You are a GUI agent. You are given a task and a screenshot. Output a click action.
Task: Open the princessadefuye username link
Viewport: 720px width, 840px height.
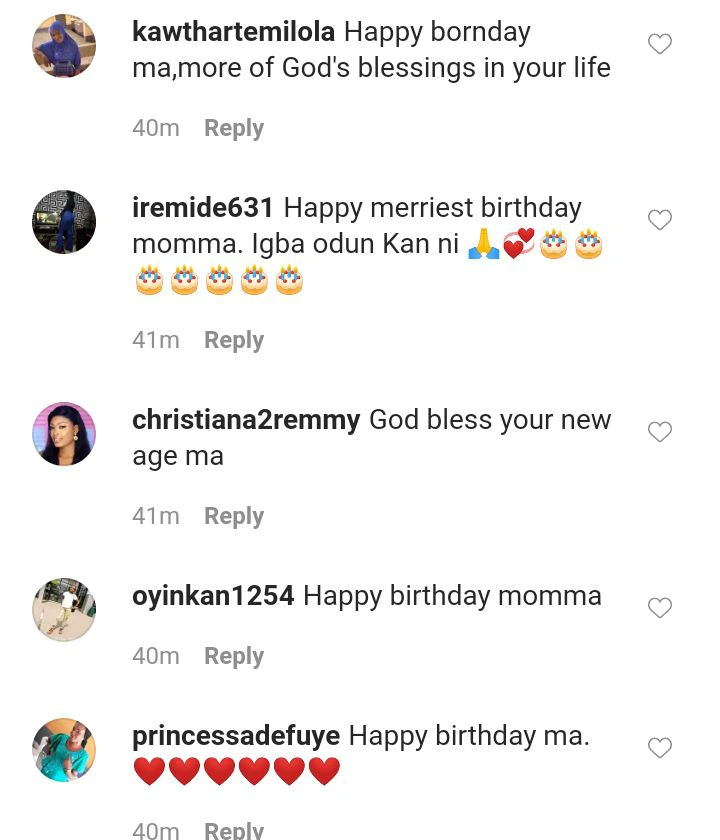point(236,736)
